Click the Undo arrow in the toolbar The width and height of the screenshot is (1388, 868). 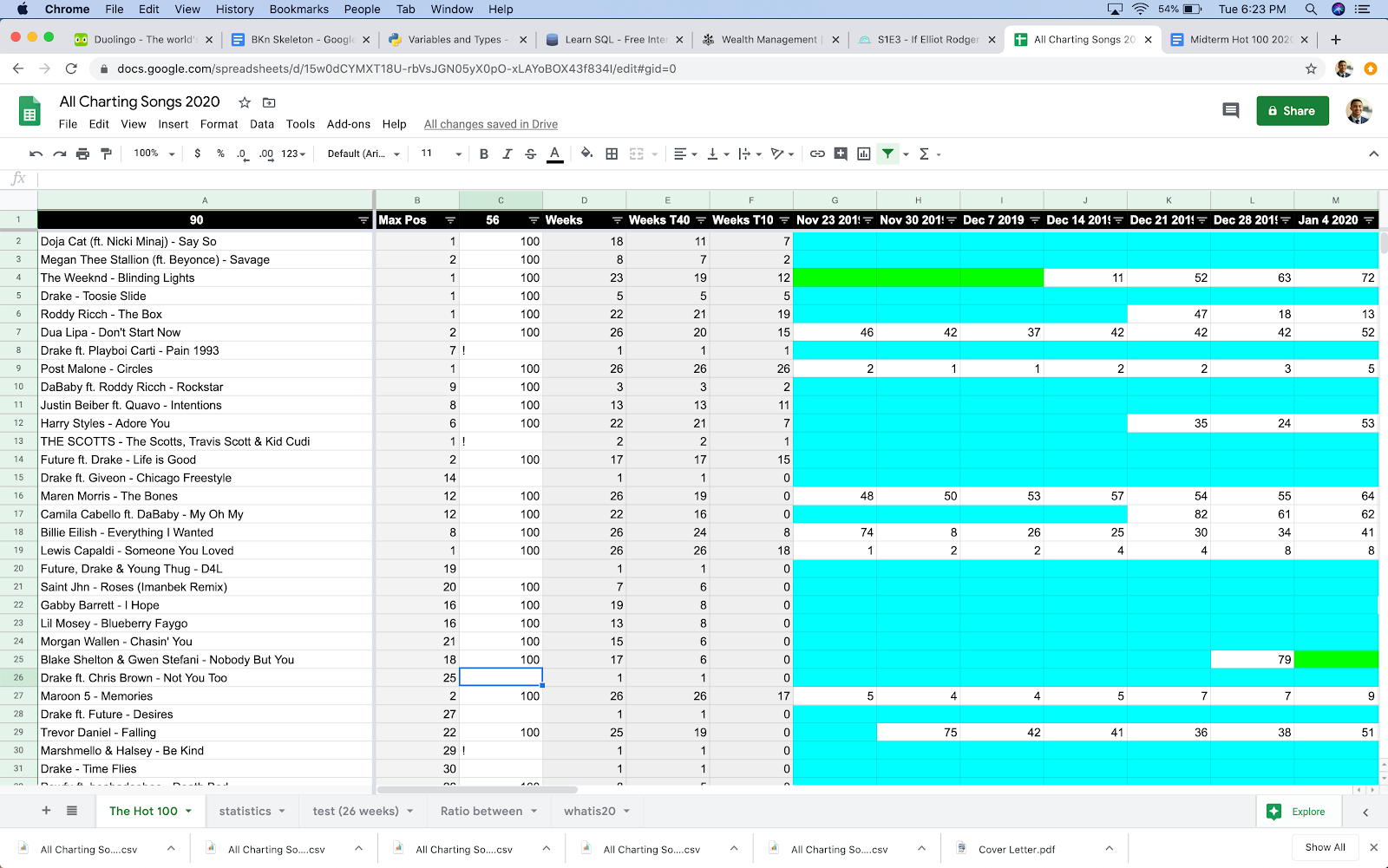click(x=36, y=153)
